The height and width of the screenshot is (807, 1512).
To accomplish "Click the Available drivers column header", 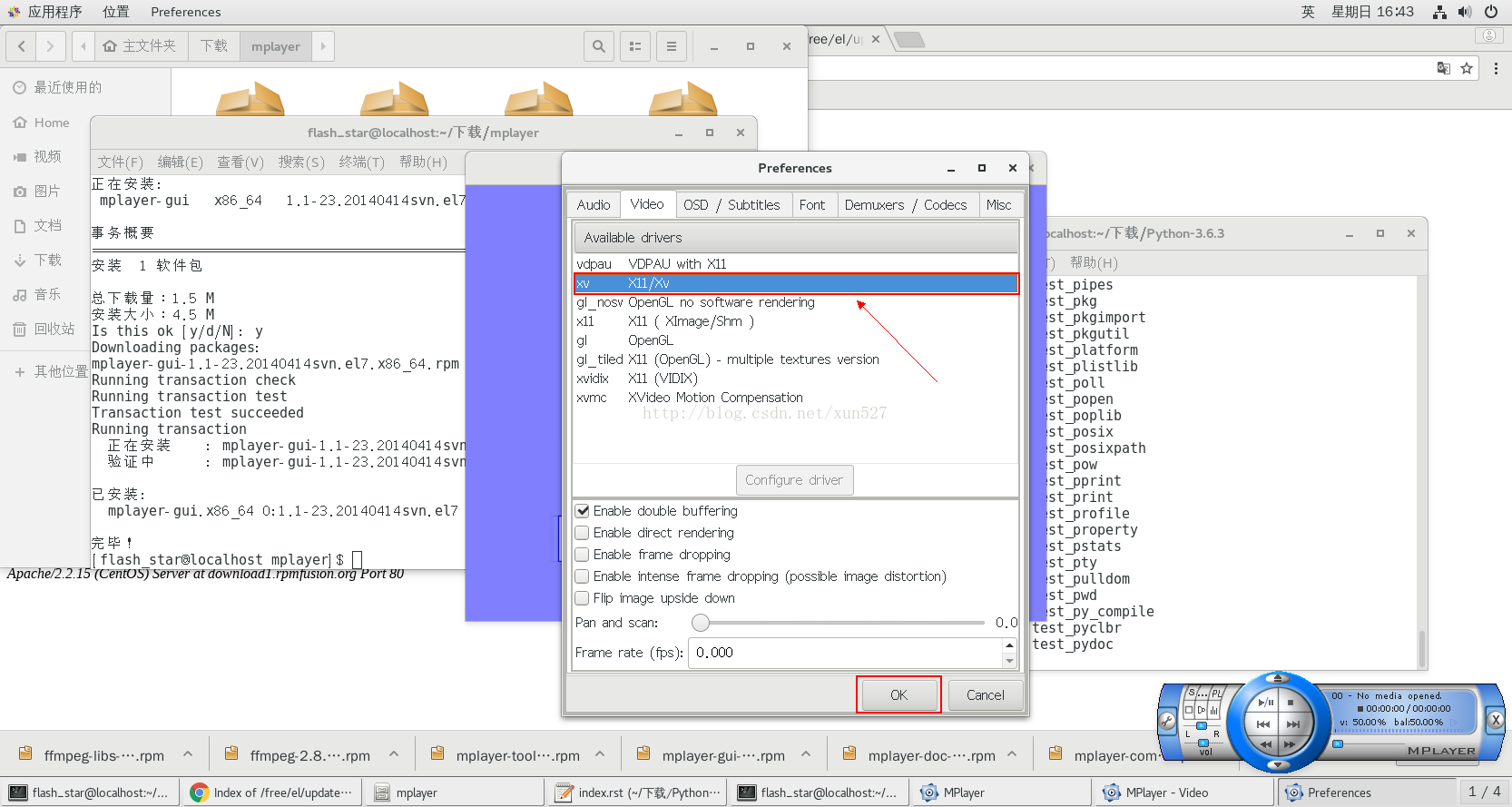I will coord(796,238).
